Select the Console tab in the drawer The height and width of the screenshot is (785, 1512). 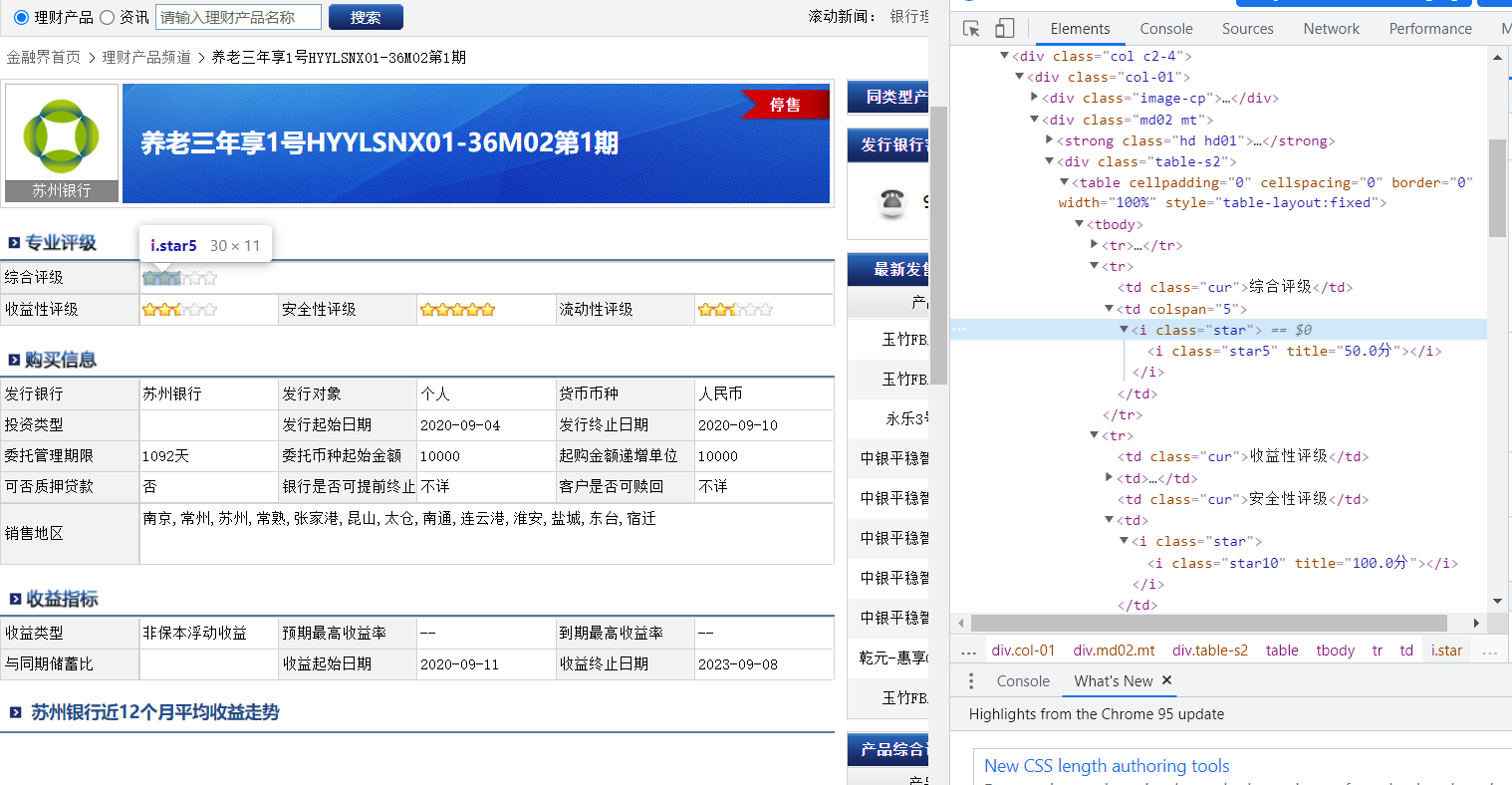pyautogui.click(x=1023, y=681)
